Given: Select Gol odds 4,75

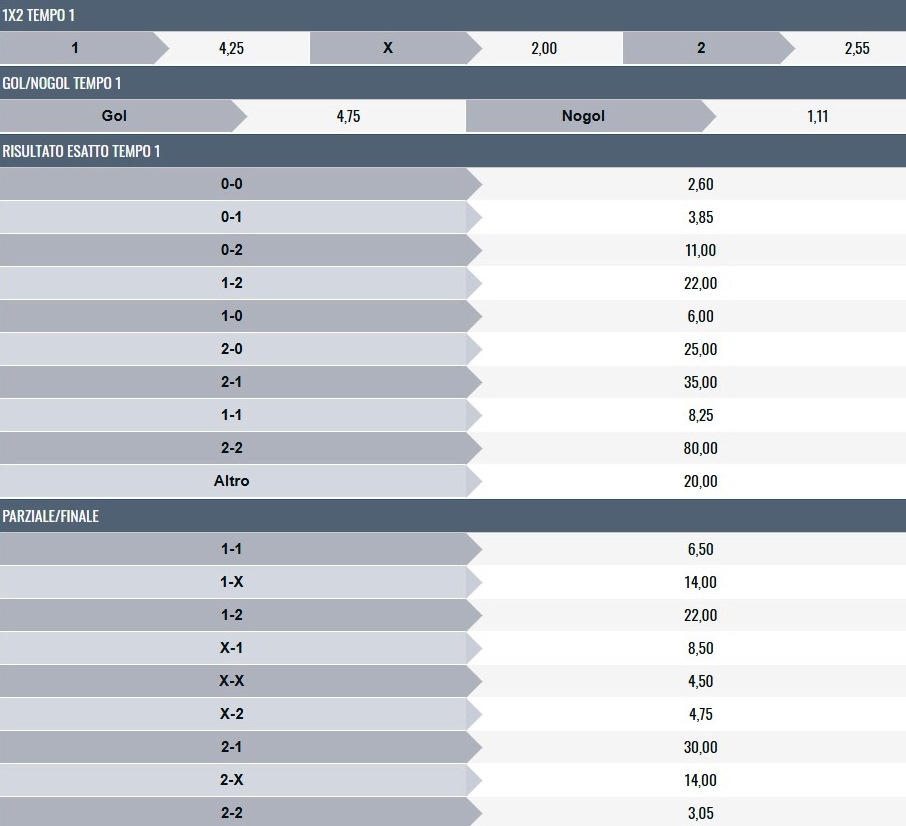Looking at the screenshot, I should click(x=348, y=116).
